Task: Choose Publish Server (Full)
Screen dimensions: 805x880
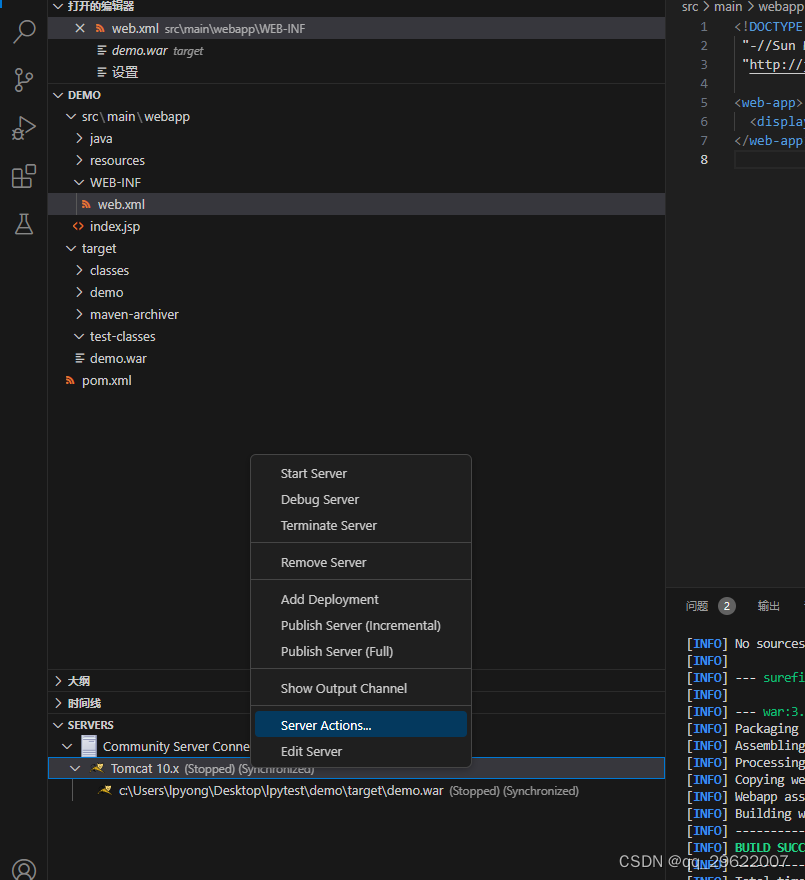Action: pos(360,651)
